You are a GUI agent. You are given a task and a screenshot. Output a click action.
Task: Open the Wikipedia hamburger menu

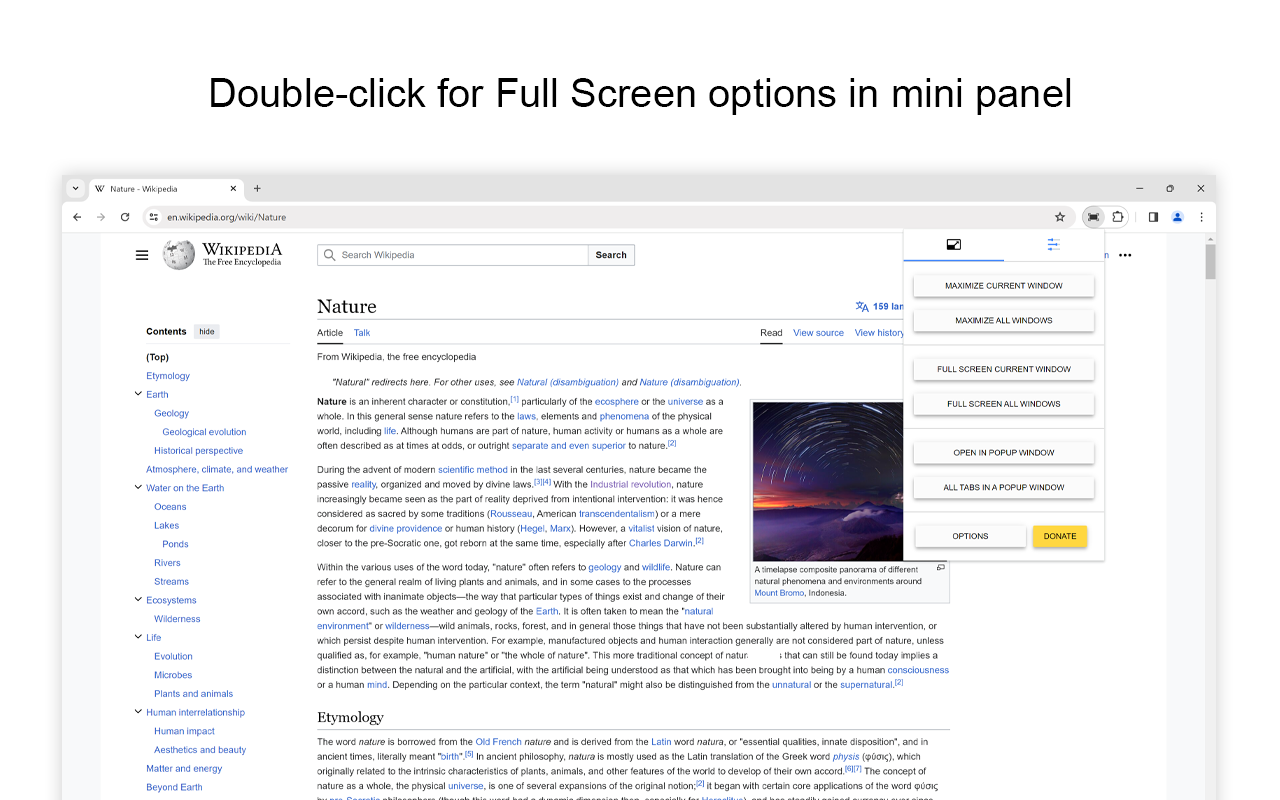coord(142,255)
